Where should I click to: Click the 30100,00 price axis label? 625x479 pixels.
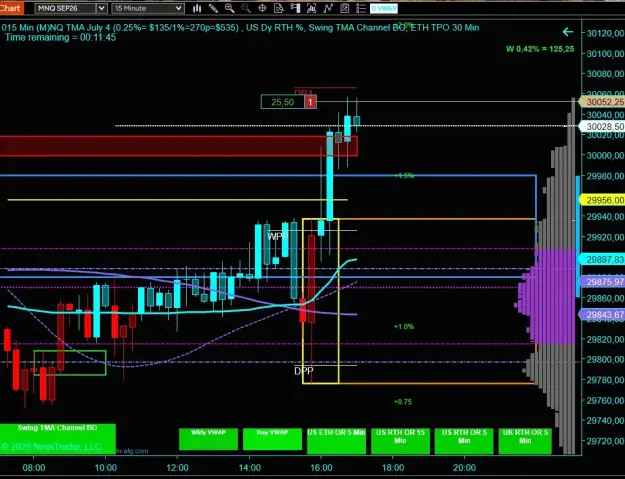tap(605, 53)
